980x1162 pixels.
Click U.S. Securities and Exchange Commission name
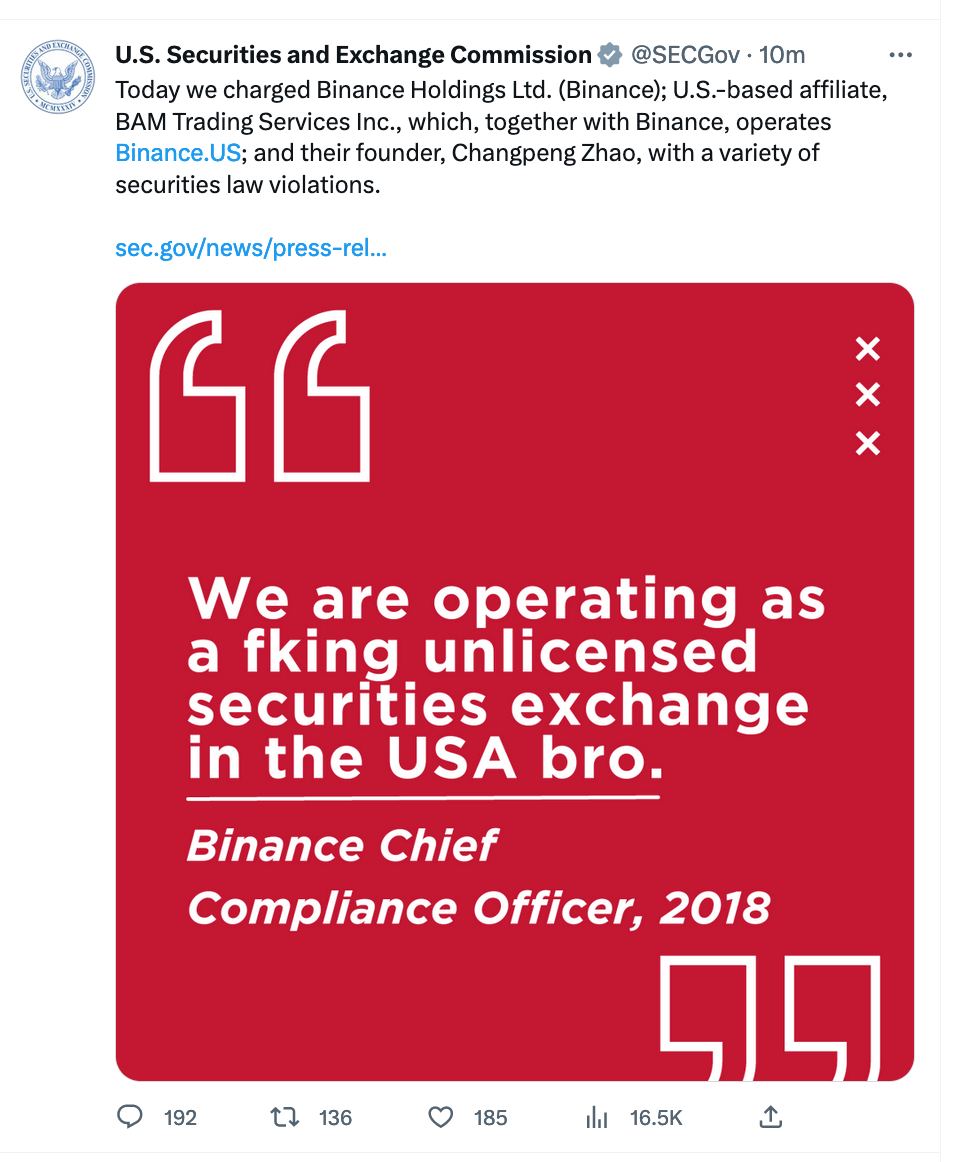[x=353, y=55]
